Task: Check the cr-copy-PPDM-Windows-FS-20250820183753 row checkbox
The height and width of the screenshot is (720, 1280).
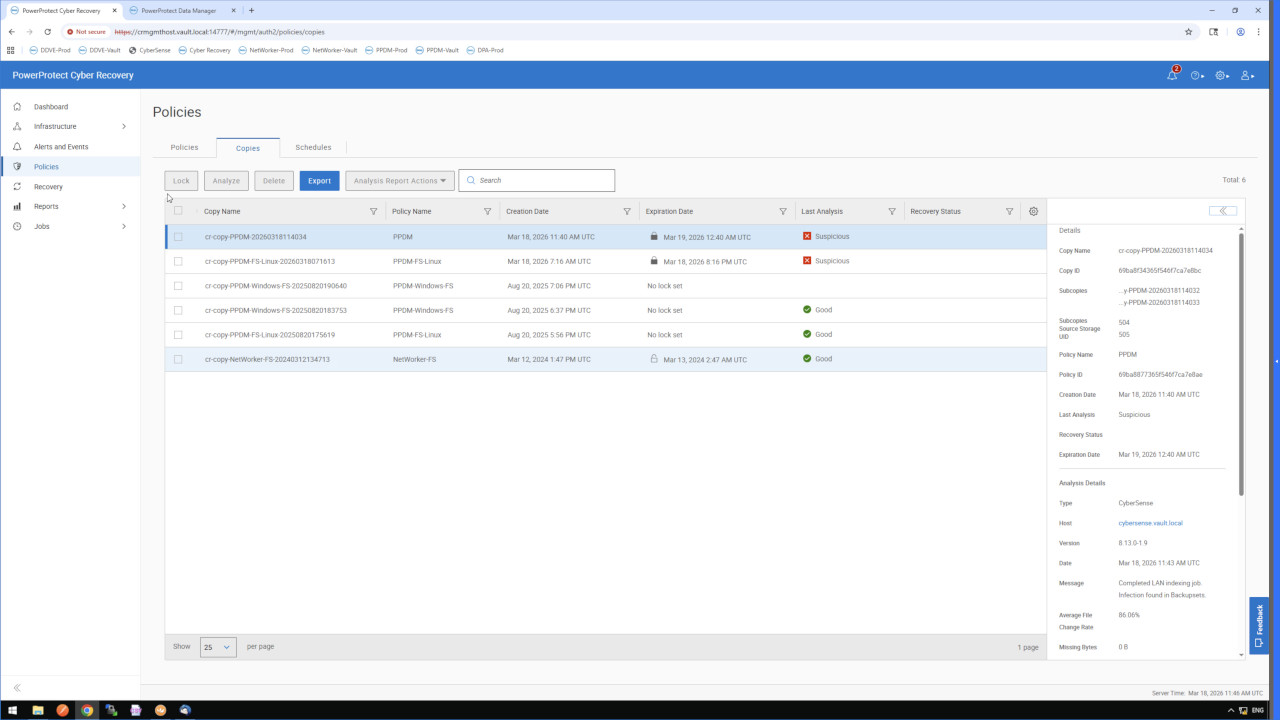Action: click(178, 310)
